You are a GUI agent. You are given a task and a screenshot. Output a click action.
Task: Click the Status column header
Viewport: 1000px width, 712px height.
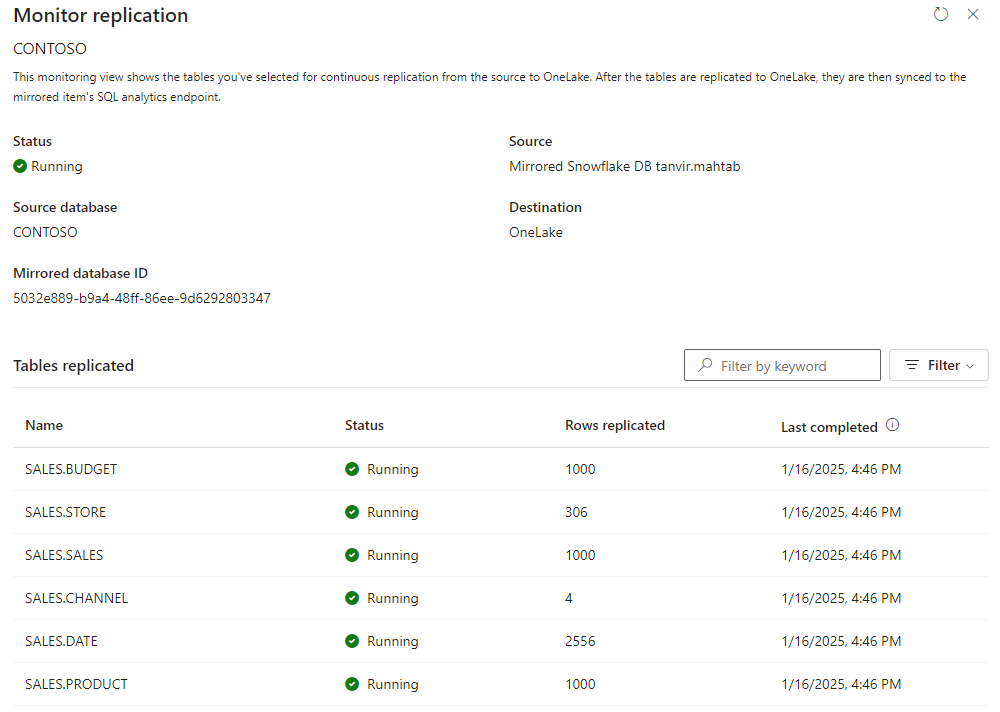pos(364,425)
